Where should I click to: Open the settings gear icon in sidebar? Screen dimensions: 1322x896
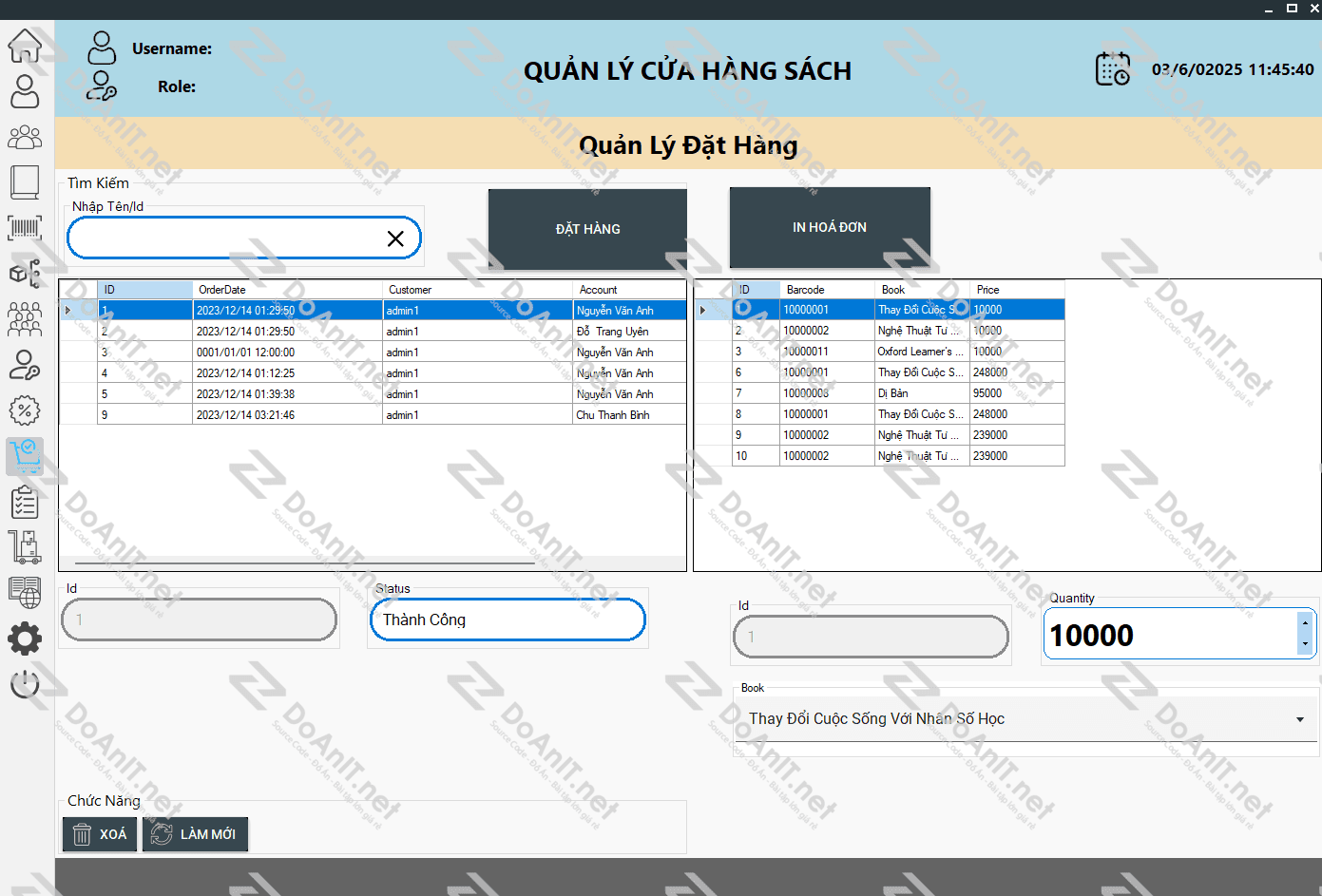click(x=25, y=639)
